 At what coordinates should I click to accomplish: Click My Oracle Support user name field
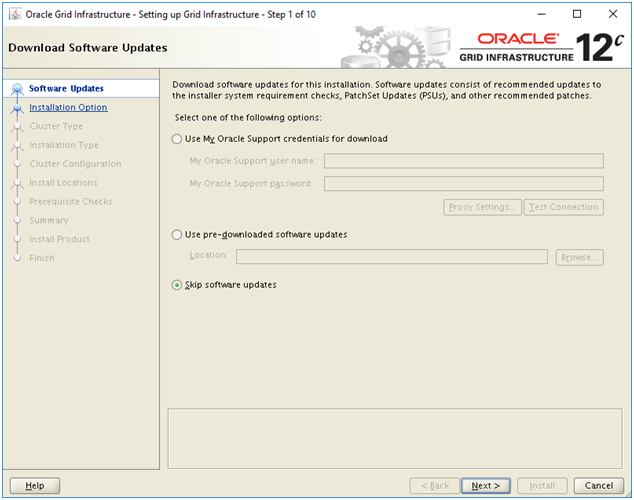[463, 161]
